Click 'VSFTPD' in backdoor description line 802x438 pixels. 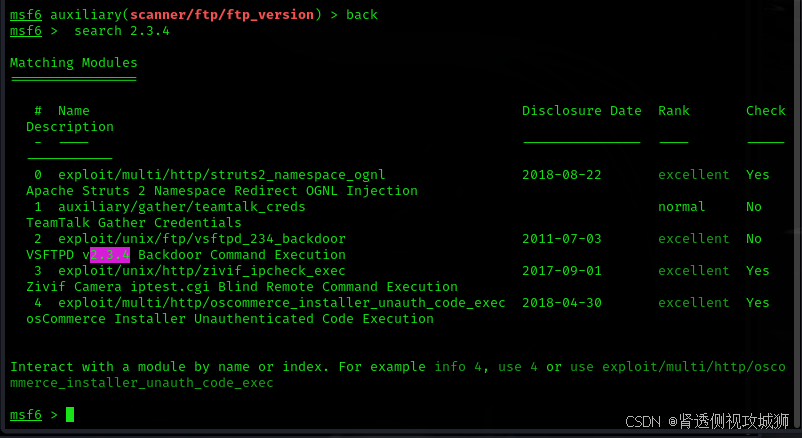pos(50,255)
